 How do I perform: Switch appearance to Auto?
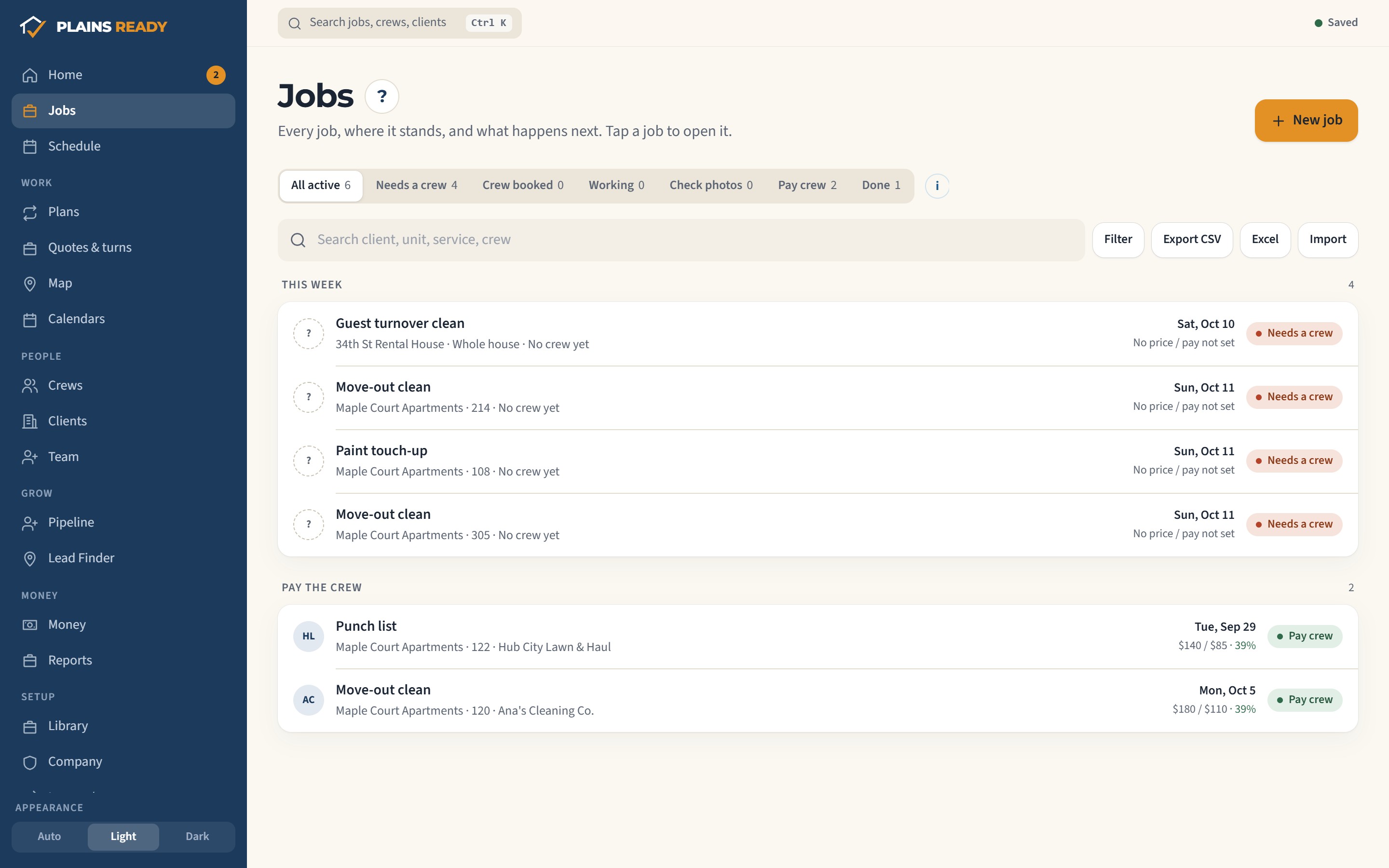point(49,837)
